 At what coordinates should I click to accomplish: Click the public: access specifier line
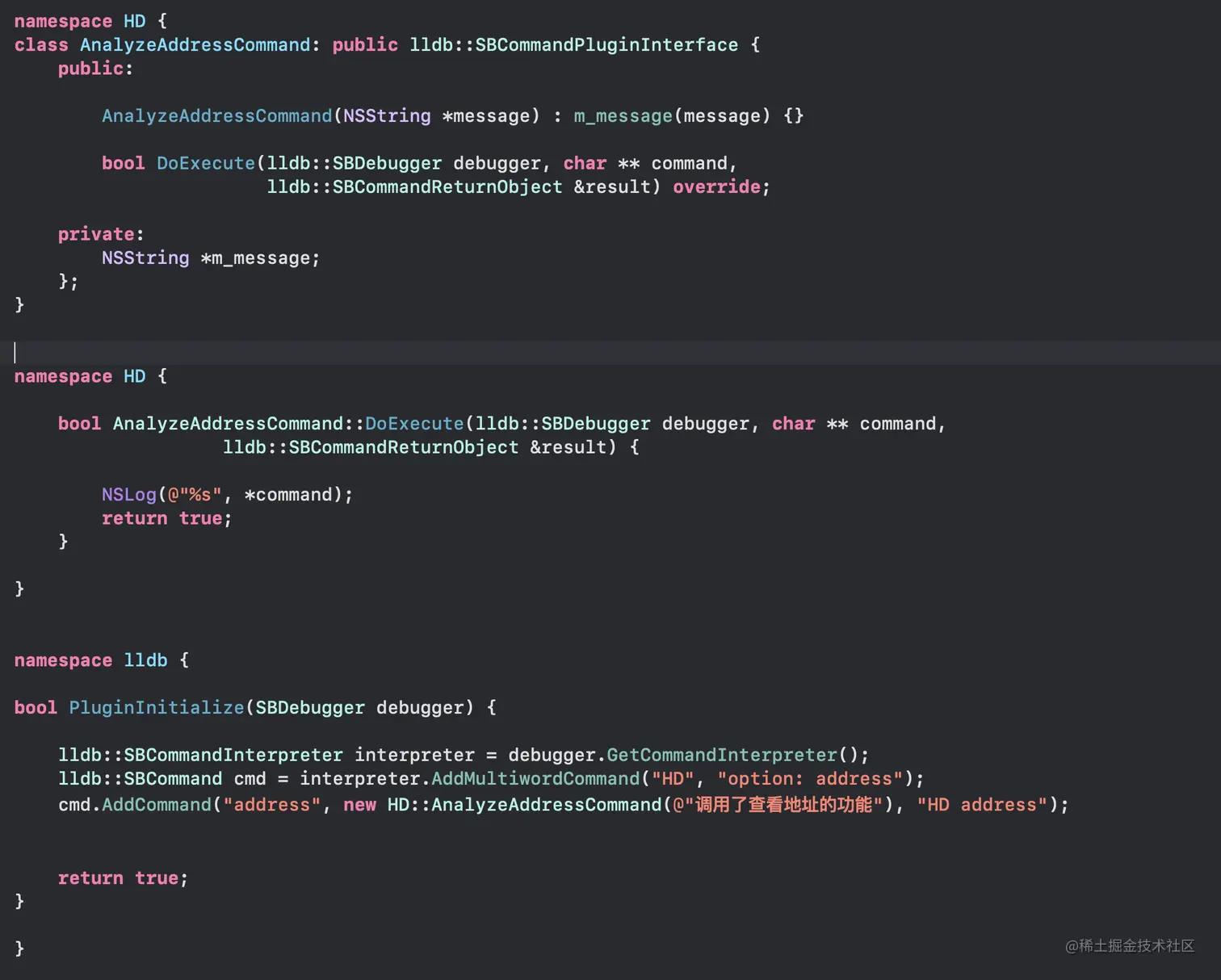95,69
